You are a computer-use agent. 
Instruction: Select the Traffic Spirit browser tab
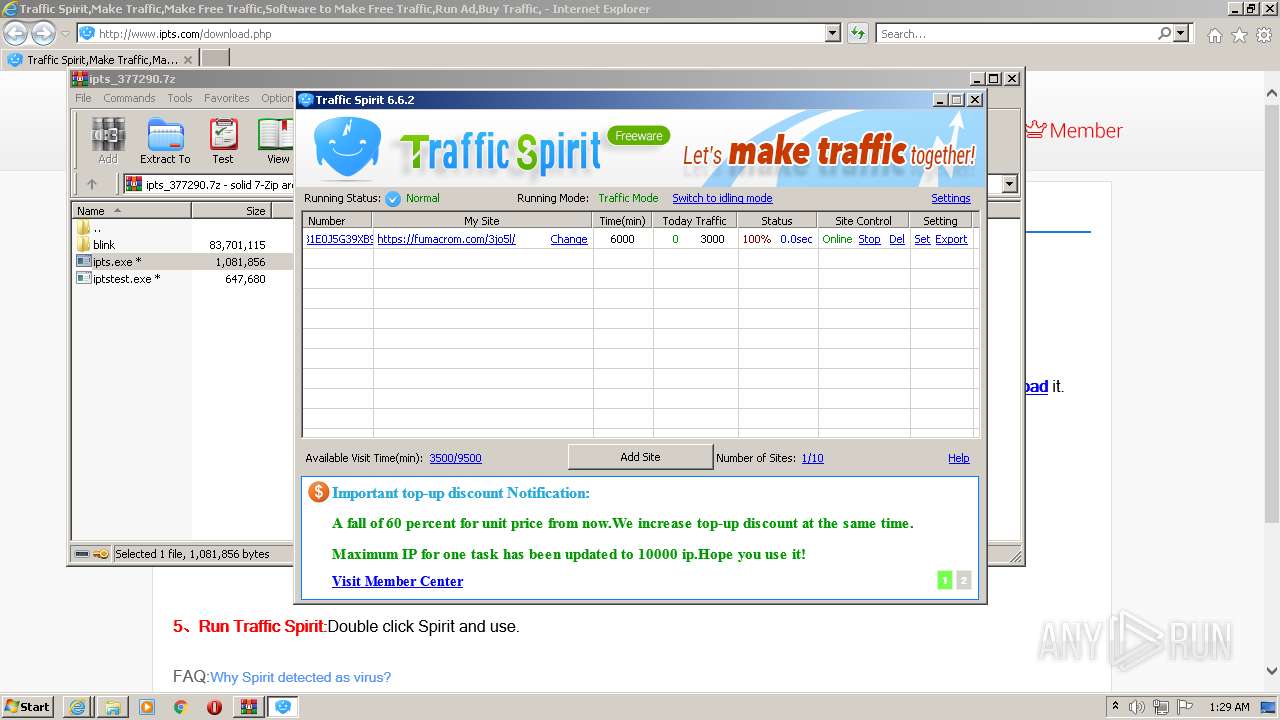coord(99,60)
